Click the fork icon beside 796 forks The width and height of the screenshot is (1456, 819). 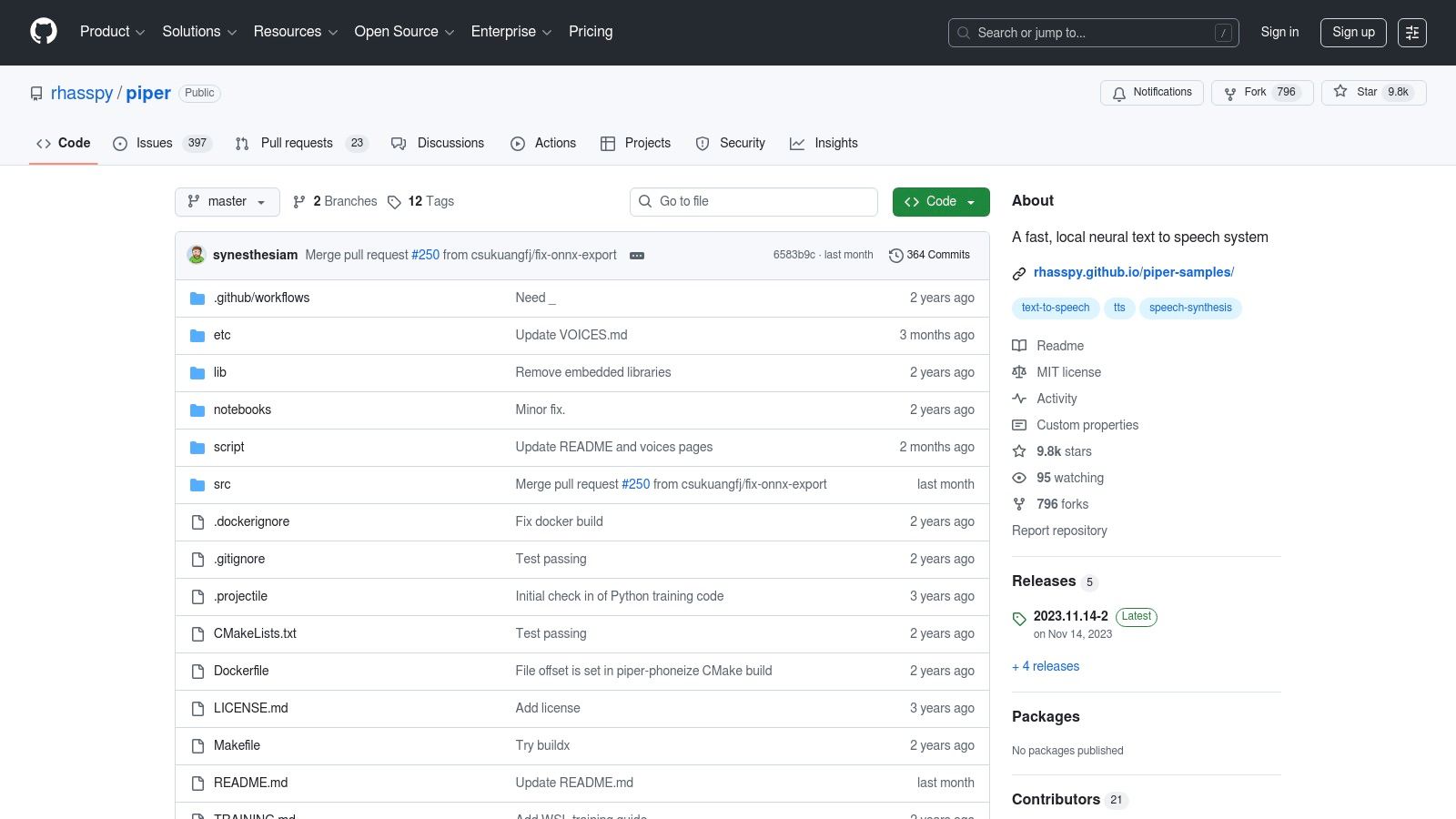point(1019,504)
